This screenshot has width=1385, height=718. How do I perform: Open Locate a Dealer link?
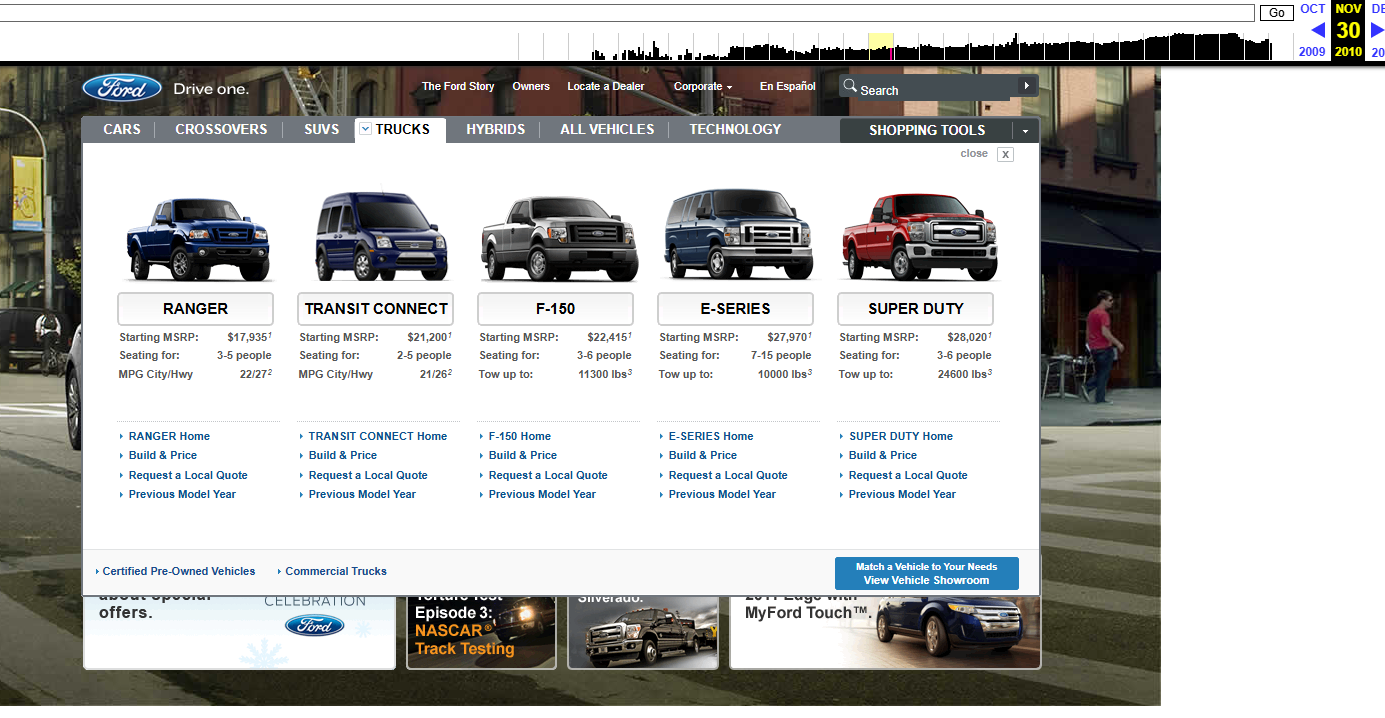[x=606, y=87]
